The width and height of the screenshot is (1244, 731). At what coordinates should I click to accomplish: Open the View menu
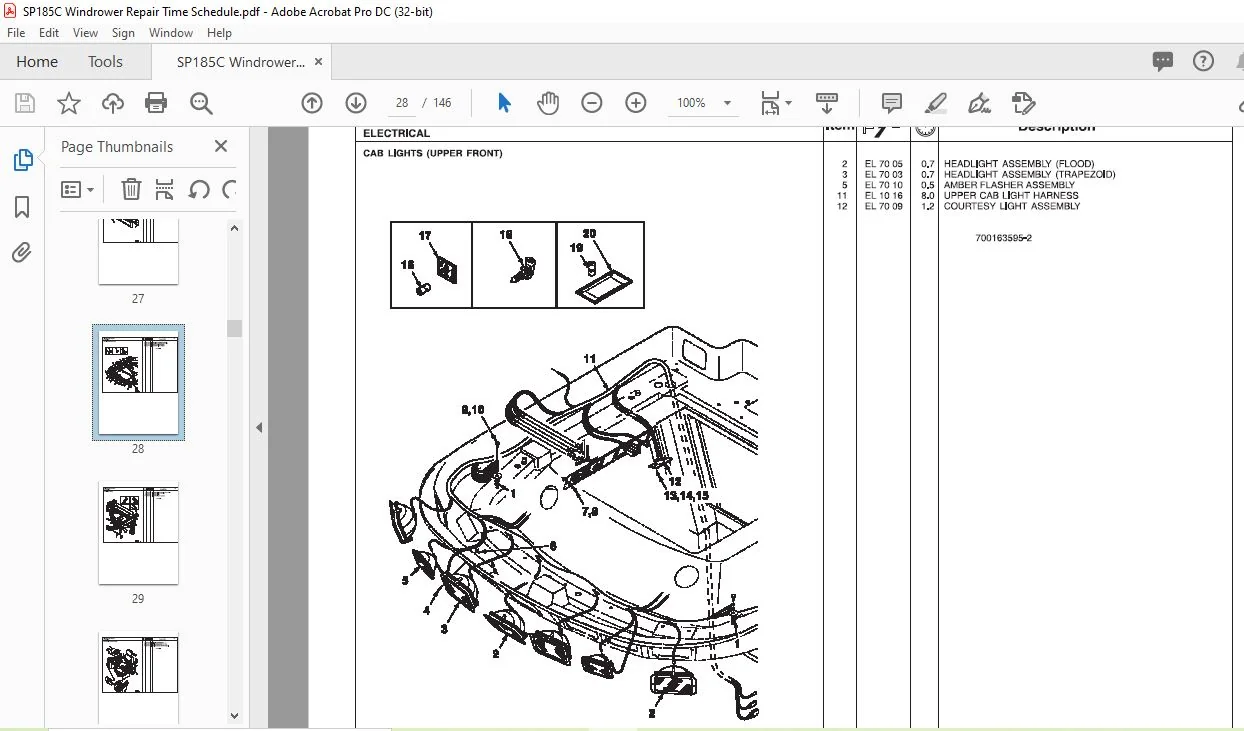point(86,33)
